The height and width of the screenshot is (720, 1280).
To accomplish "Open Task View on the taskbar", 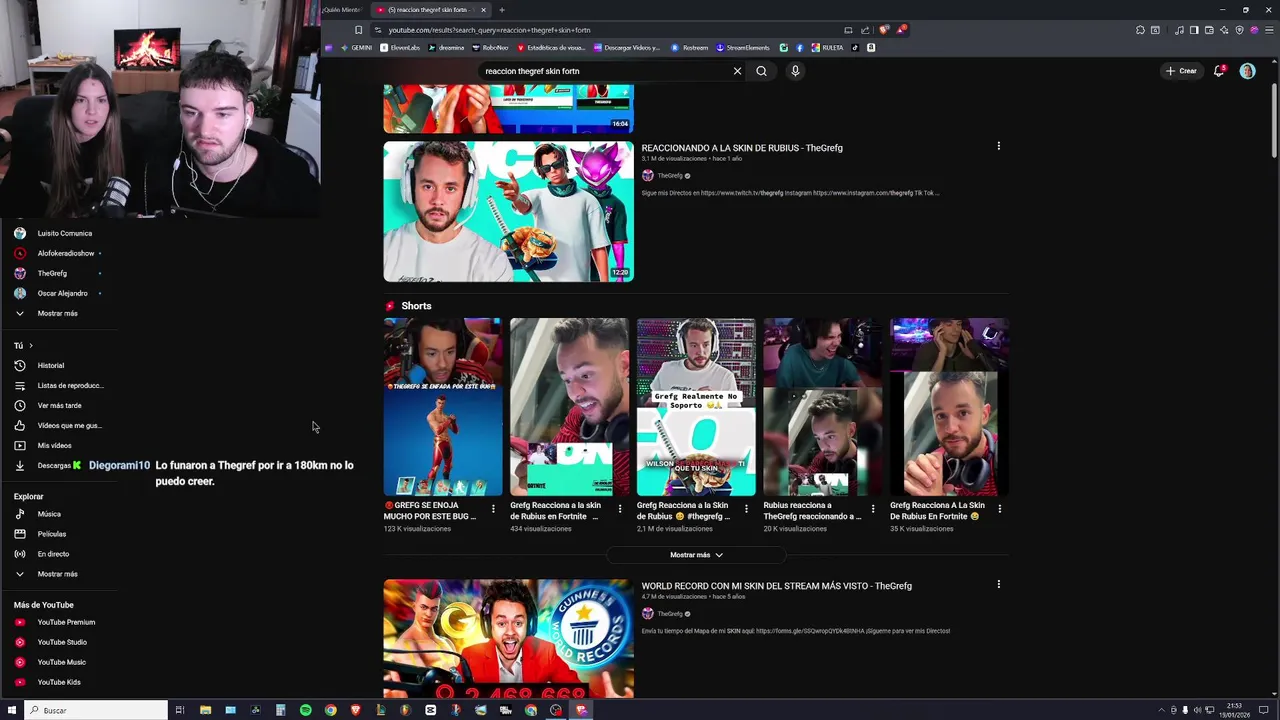I will pyautogui.click(x=180, y=710).
